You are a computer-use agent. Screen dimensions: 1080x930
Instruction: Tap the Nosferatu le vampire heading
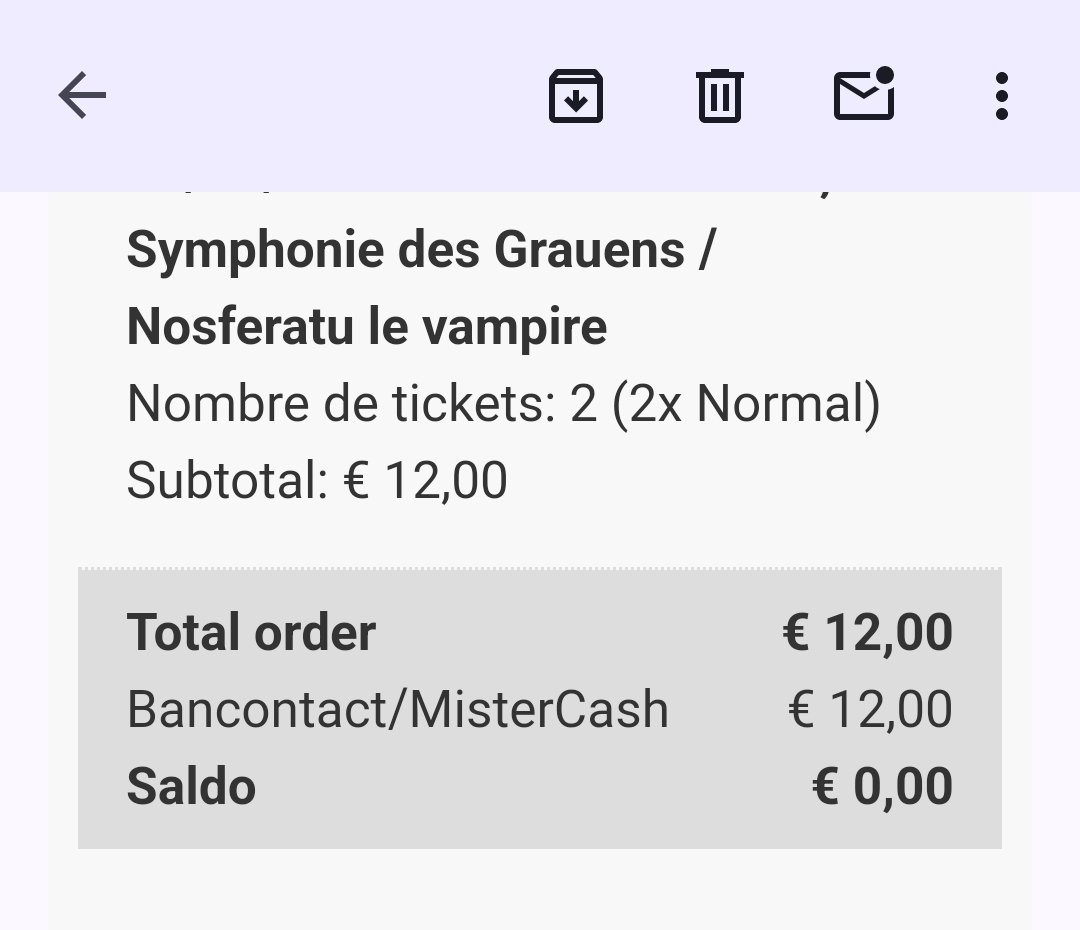367,326
